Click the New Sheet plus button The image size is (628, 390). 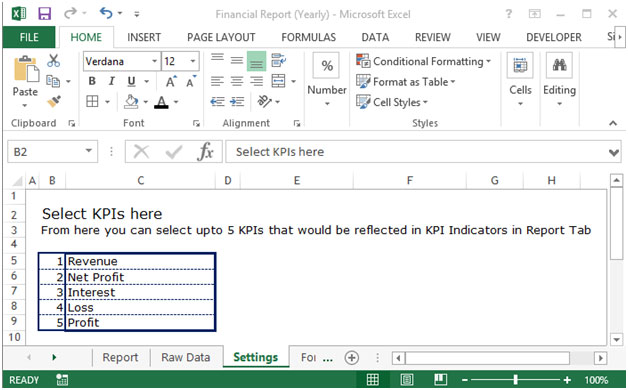pyautogui.click(x=351, y=358)
